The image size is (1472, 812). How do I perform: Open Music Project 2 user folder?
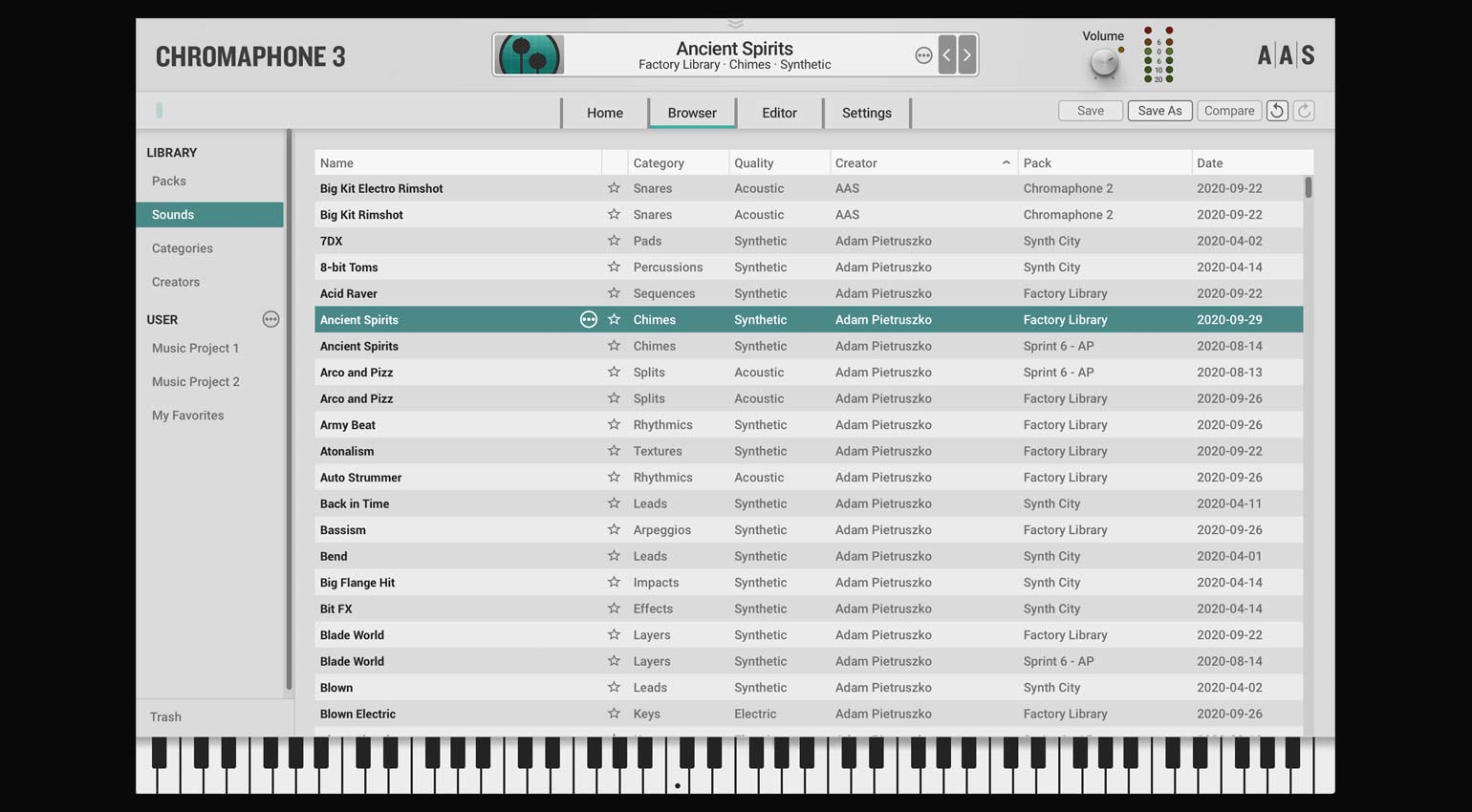pos(209,381)
